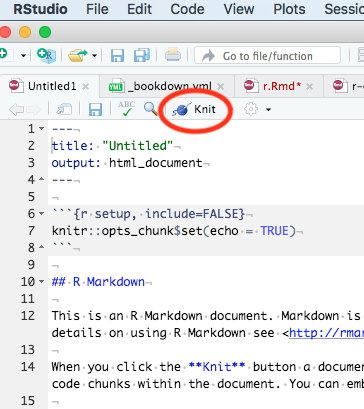The image size is (364, 409).
Task: Close the r.Rmd tab
Action: coord(309,87)
